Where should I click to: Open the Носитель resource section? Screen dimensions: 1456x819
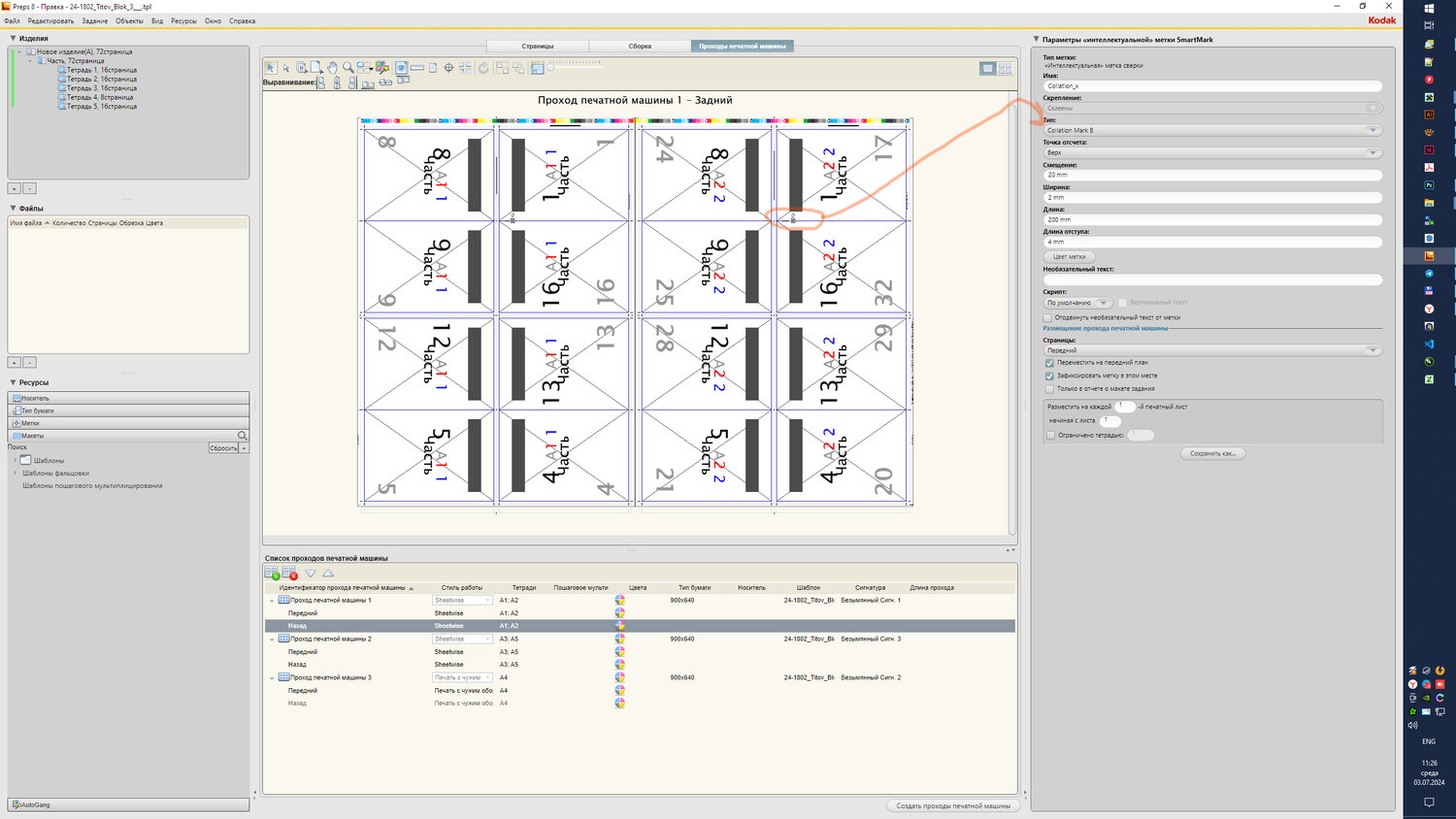coord(128,398)
